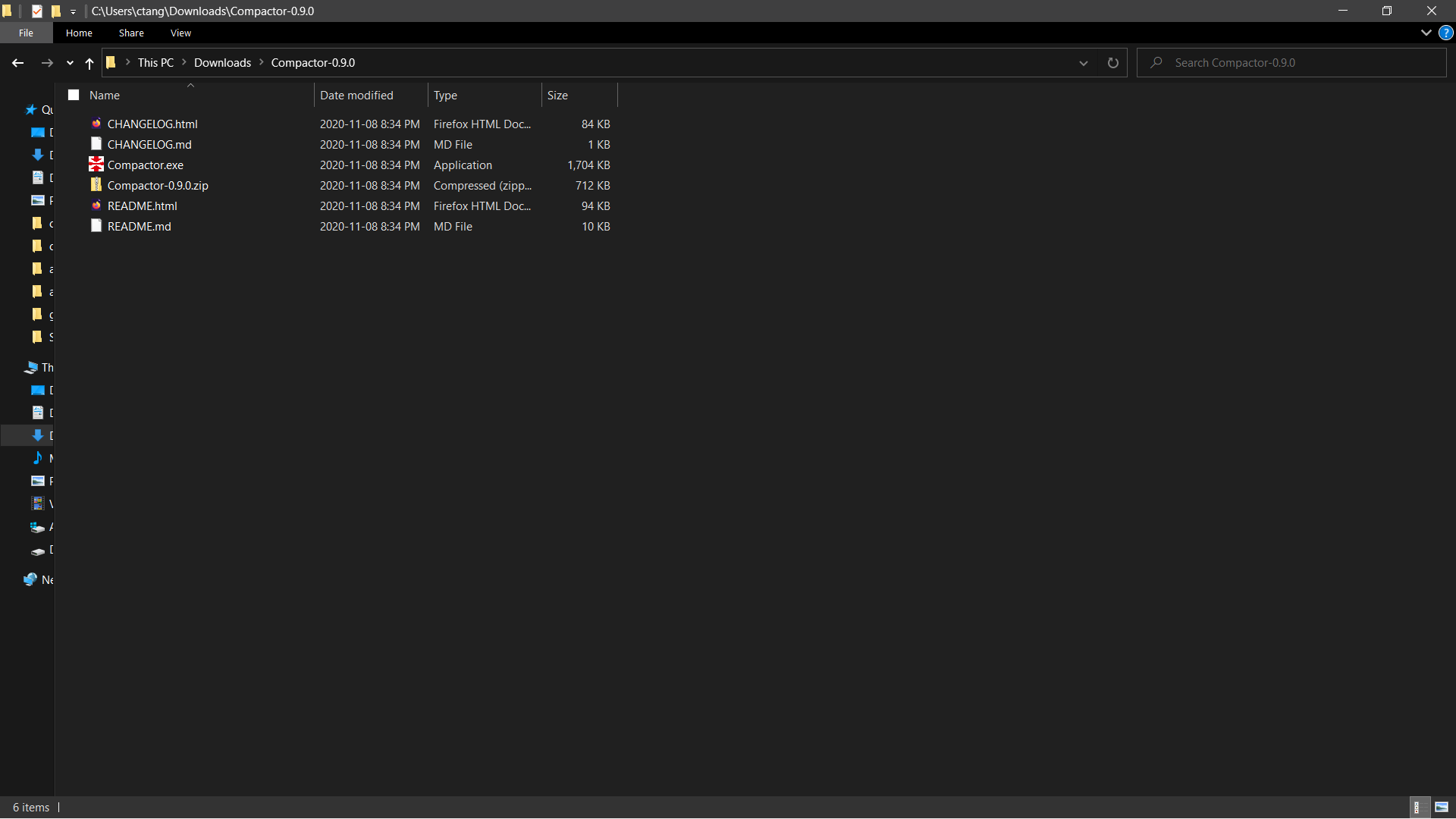Click the Compactor.exe application icon
1456x819 pixels.
pos(96,165)
